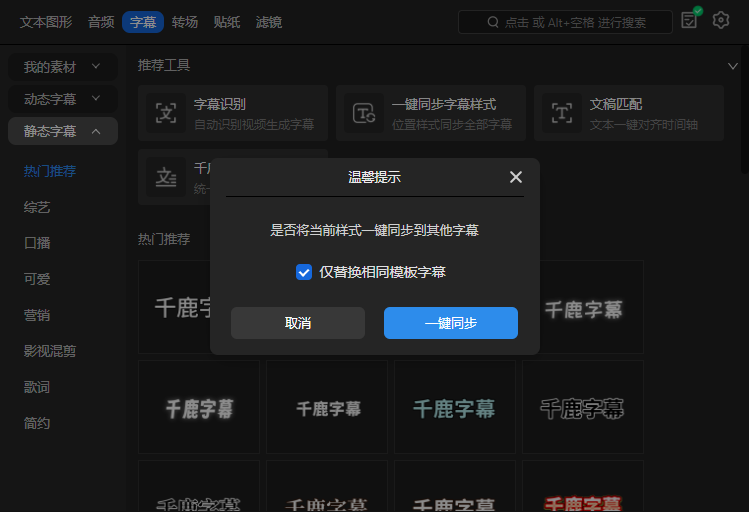Click the 一键同步字幕样式 tool icon

364,113
